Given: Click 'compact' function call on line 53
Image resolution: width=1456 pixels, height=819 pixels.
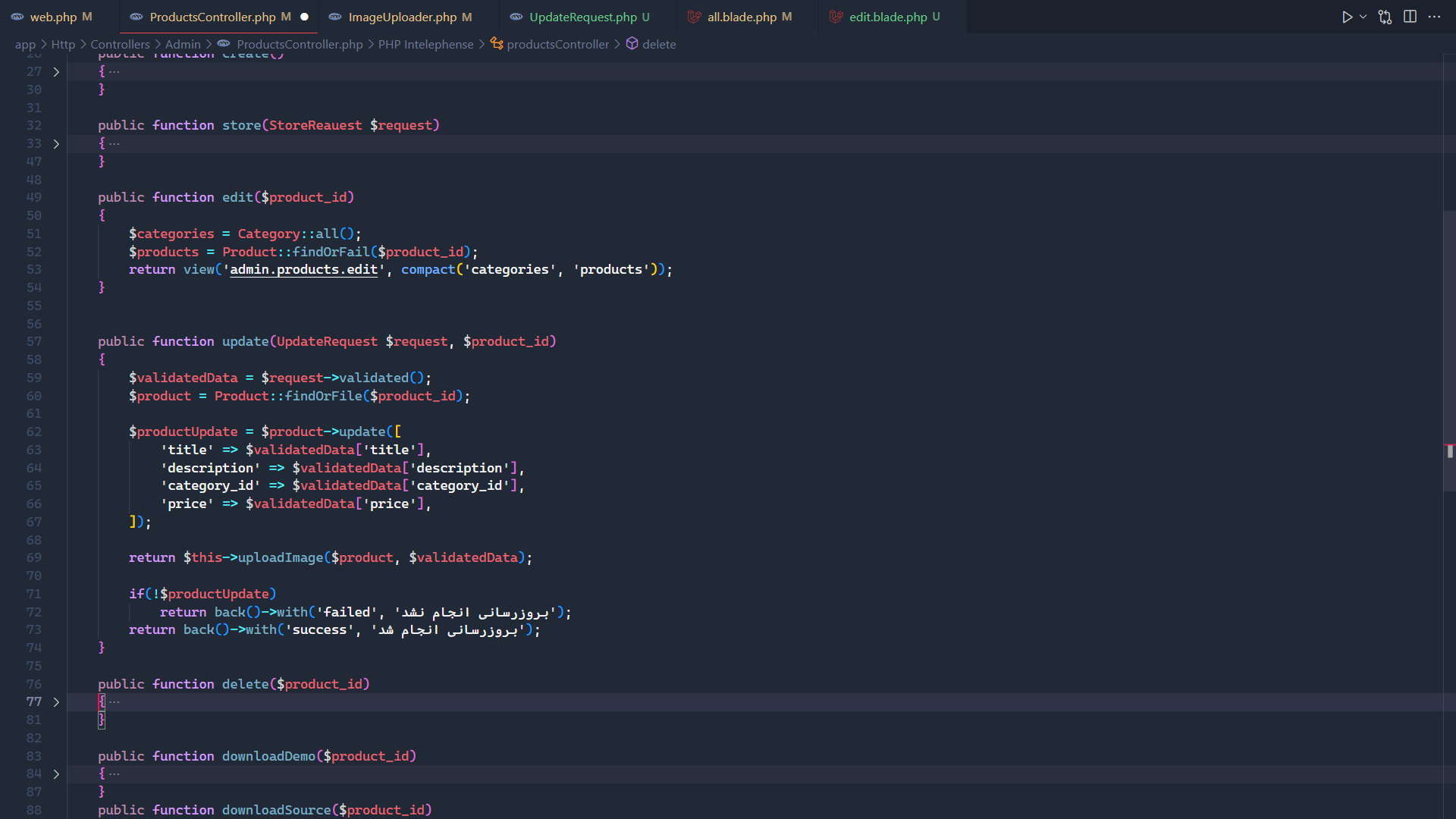Looking at the screenshot, I should pyautogui.click(x=428, y=270).
